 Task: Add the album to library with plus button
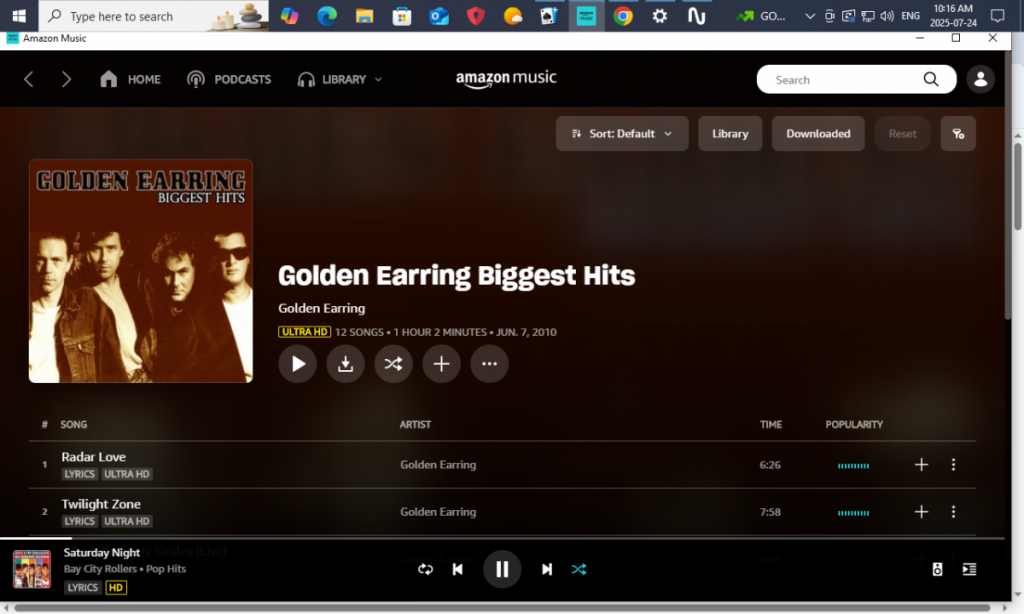[441, 364]
